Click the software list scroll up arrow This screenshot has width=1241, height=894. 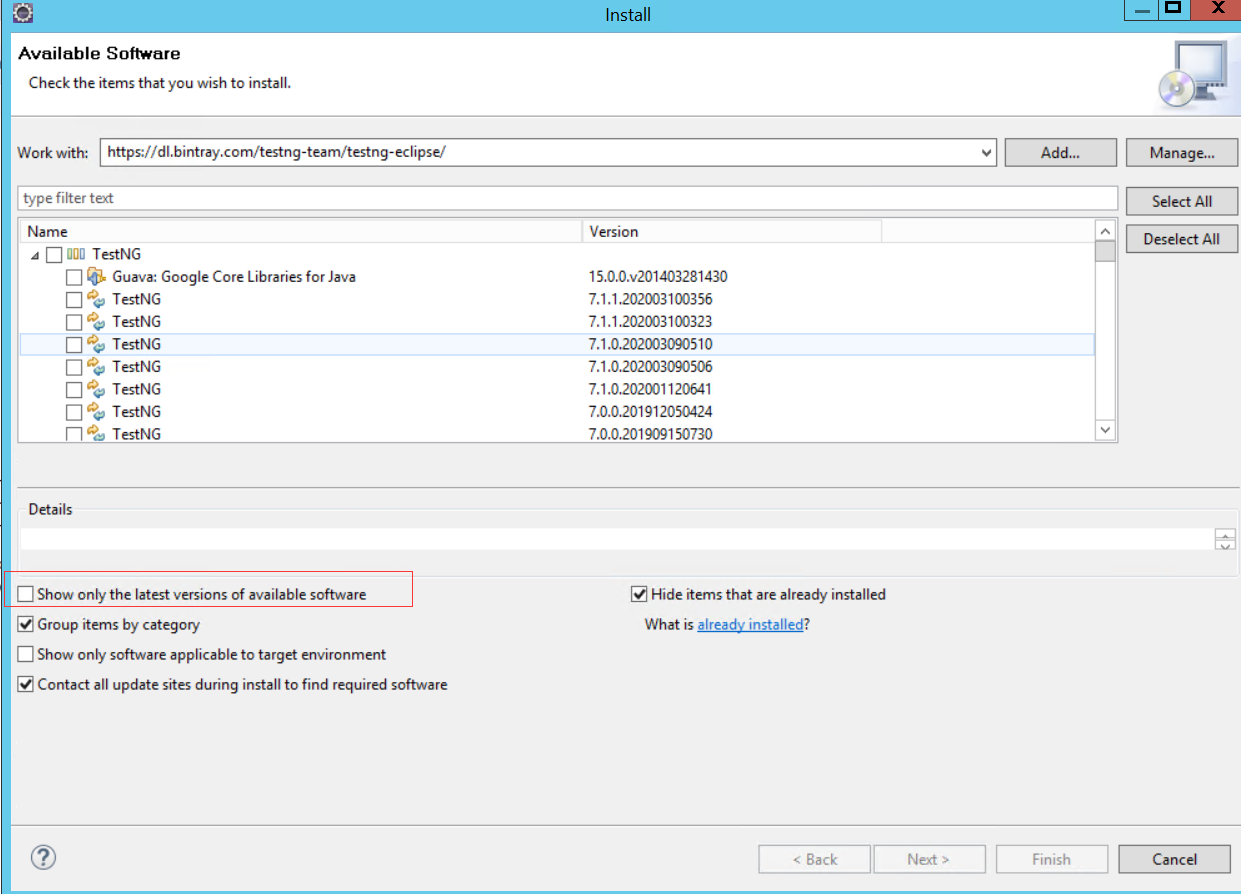click(1105, 231)
